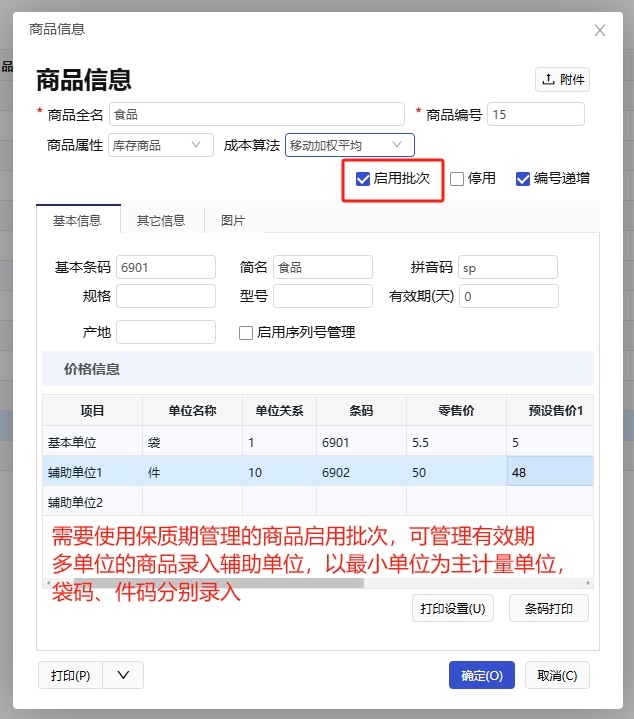
Task: Switch to the 其它信息 tab
Action: (x=161, y=221)
